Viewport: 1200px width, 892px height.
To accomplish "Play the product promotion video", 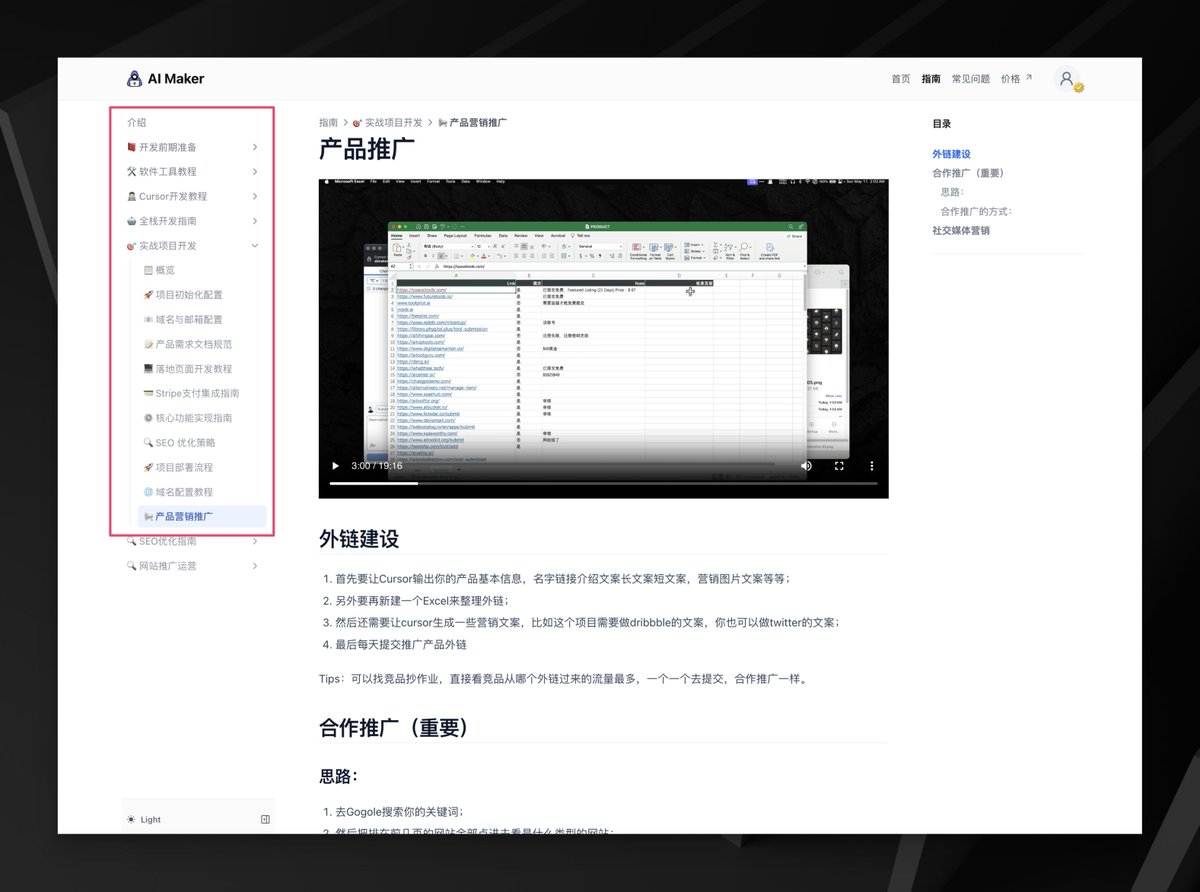I will click(x=336, y=466).
